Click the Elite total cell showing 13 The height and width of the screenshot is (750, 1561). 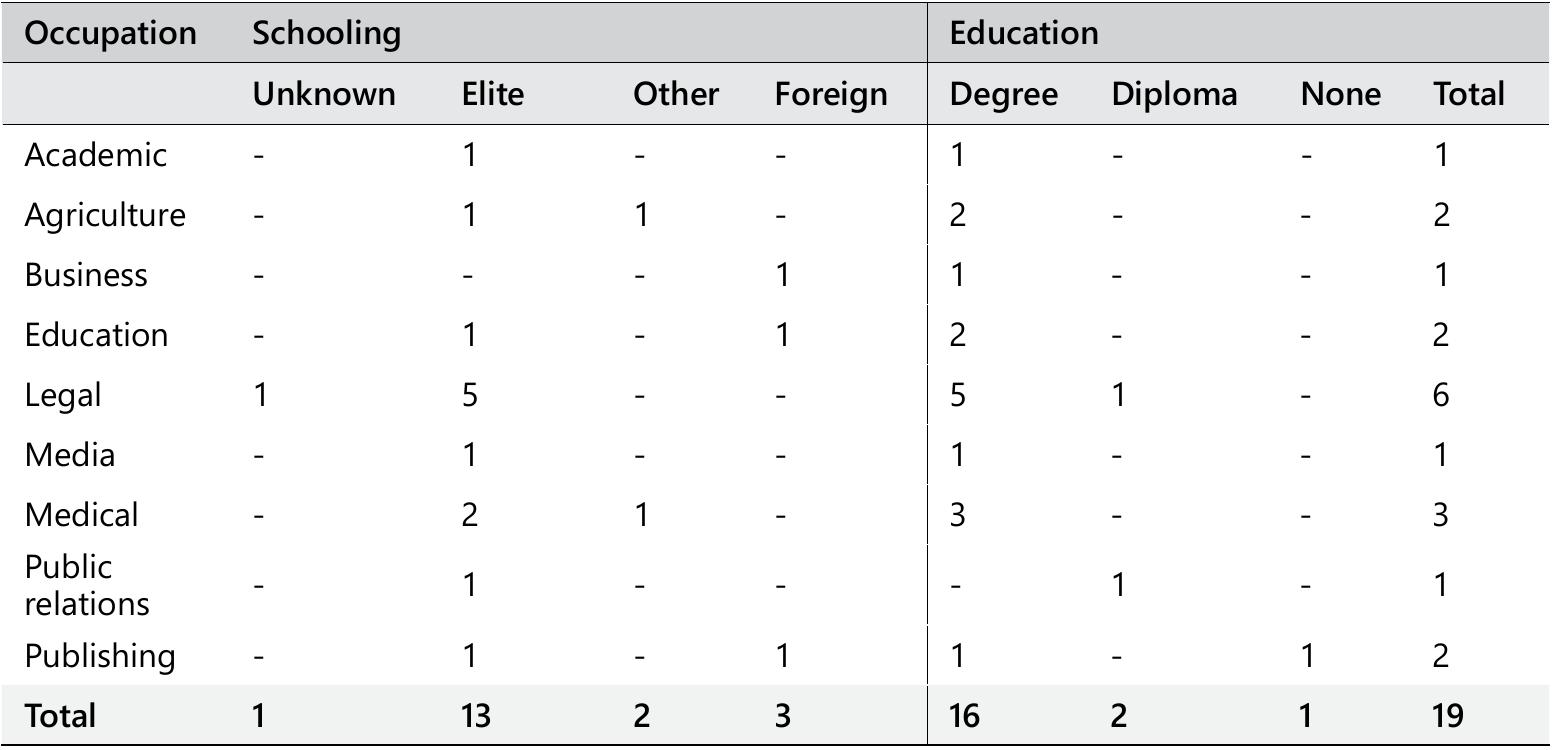476,716
